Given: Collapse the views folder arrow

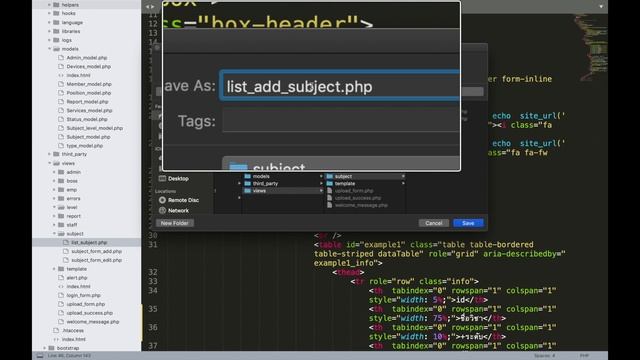Looking at the screenshot, I should pyautogui.click(x=49, y=163).
